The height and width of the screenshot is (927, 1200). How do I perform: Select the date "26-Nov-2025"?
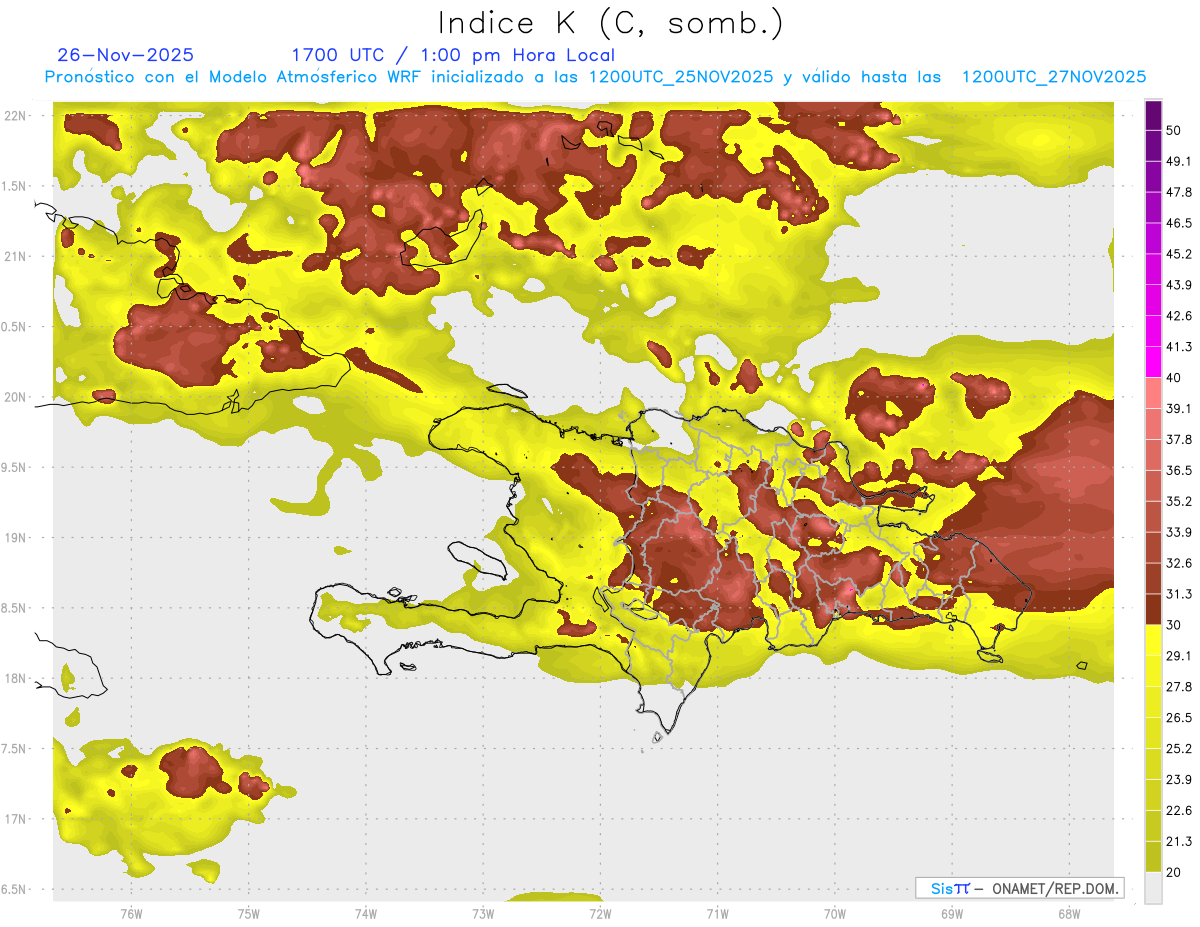(x=126, y=55)
